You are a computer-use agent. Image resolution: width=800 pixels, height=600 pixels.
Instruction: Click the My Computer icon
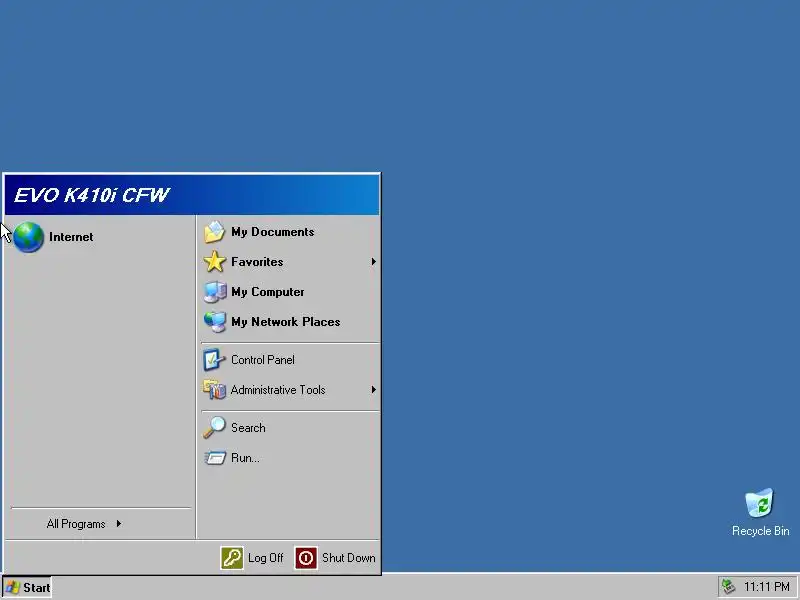coord(214,292)
